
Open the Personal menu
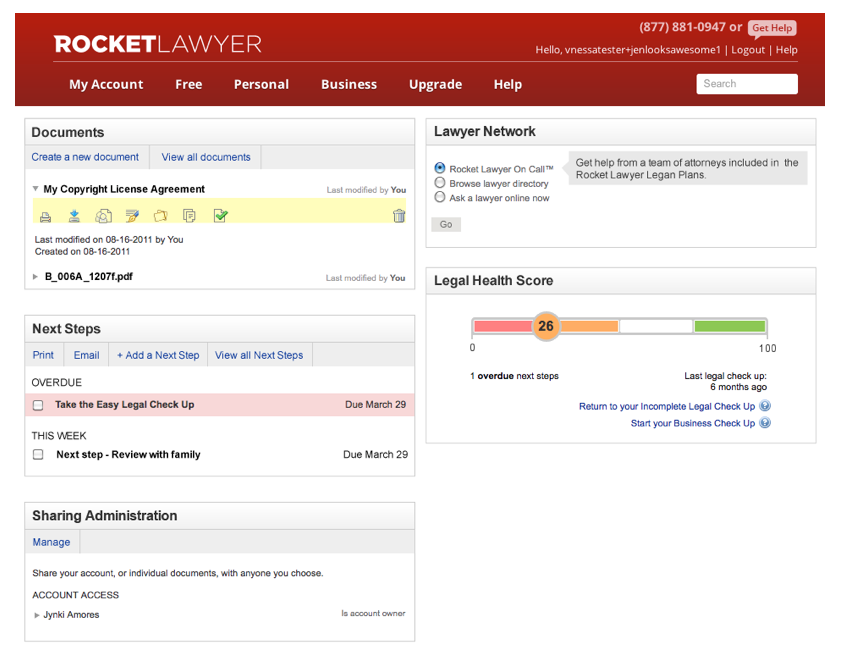tap(261, 85)
